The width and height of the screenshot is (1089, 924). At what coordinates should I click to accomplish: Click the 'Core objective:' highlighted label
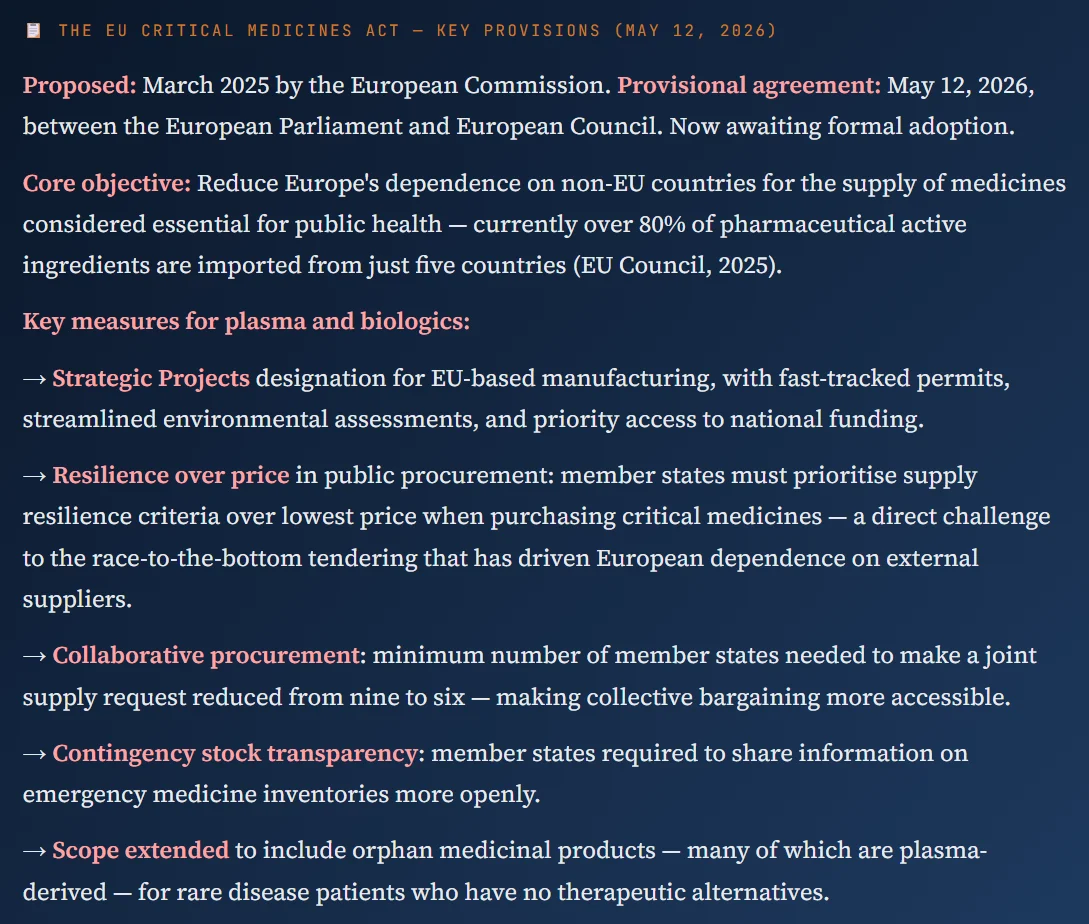(107, 183)
